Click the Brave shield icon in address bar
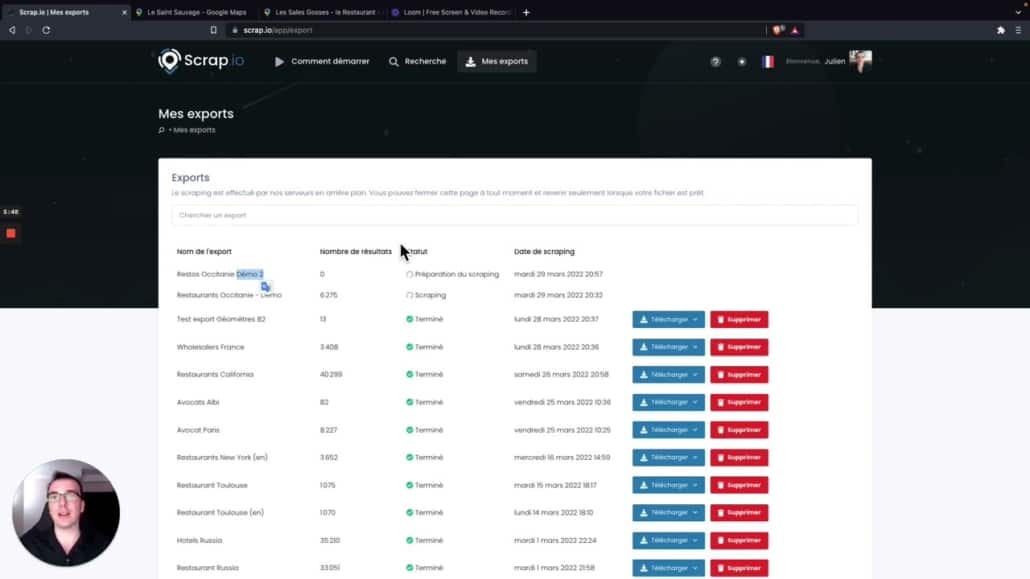 pyautogui.click(x=778, y=30)
